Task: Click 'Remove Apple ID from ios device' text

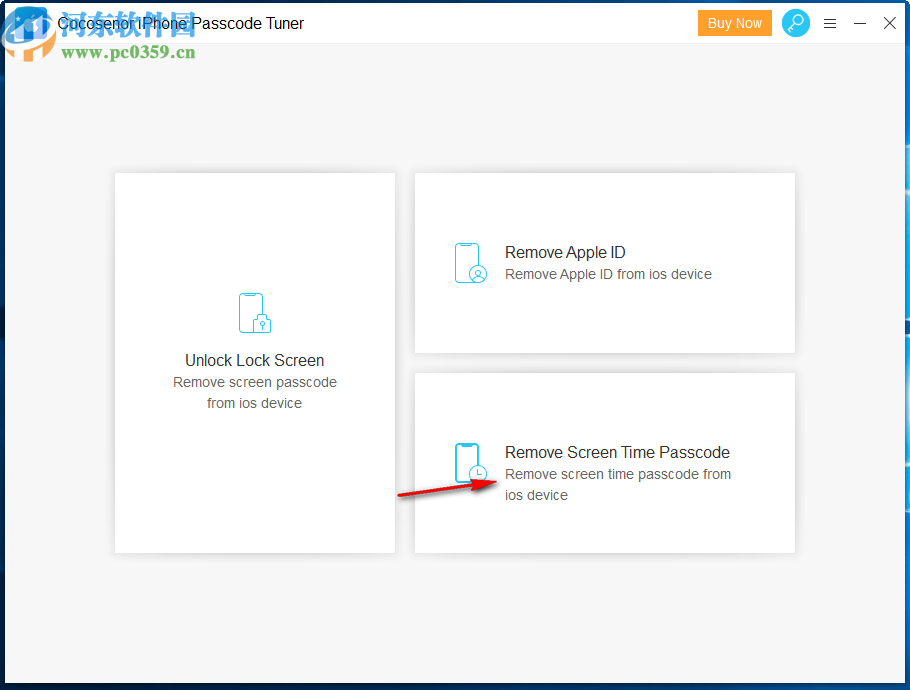Action: [x=608, y=274]
